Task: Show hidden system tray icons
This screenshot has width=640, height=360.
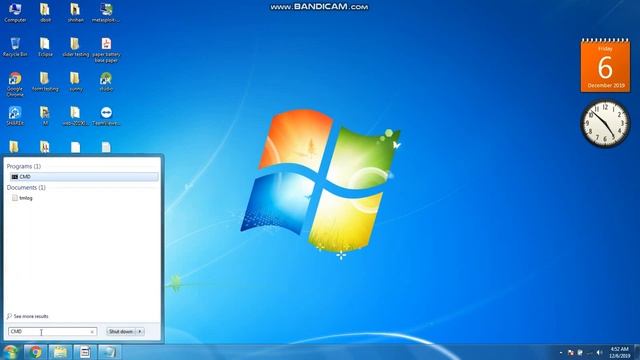Action: click(561, 353)
